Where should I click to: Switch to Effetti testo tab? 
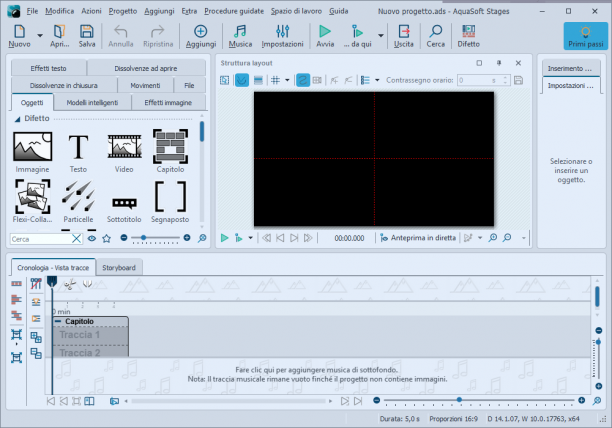(48, 68)
